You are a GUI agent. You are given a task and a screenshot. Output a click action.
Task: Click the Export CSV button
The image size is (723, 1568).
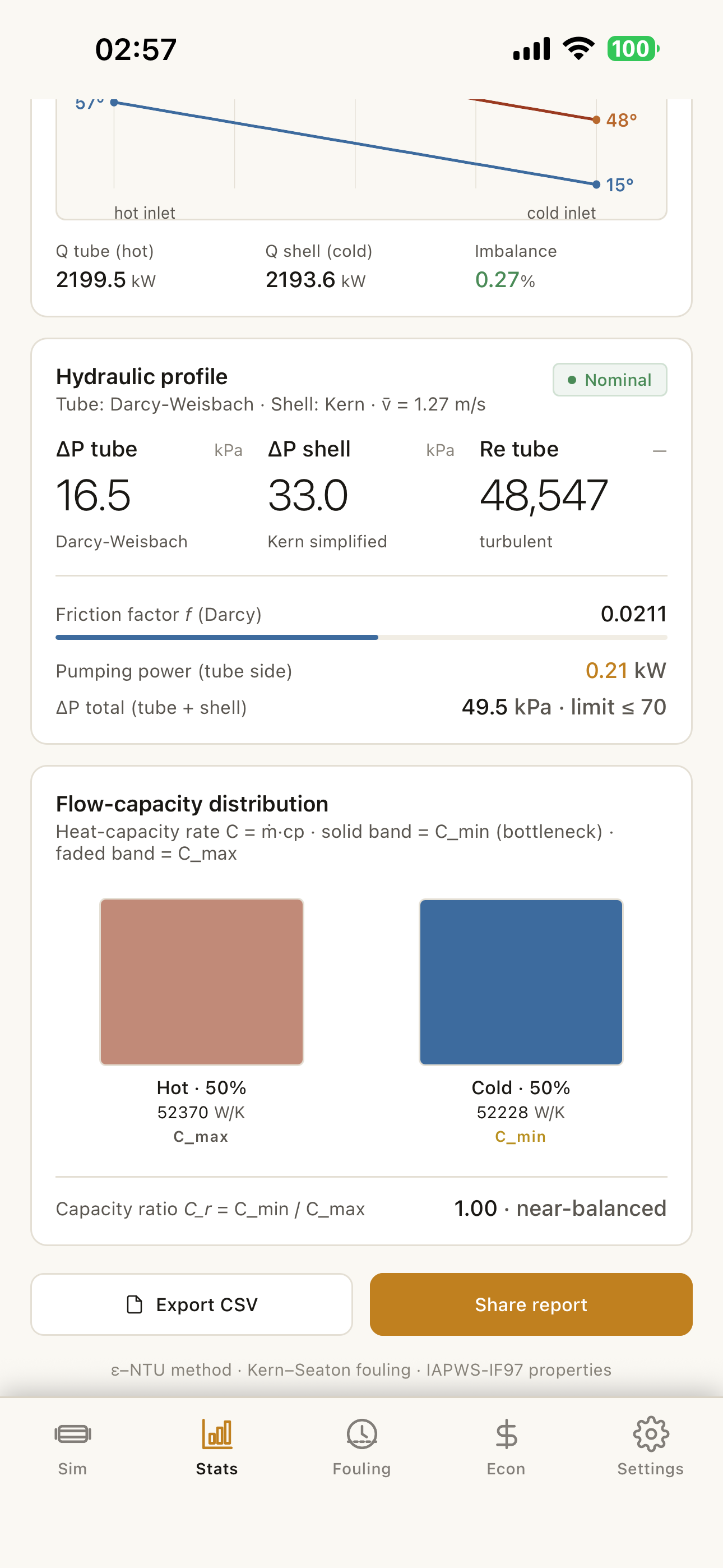[x=192, y=1304]
